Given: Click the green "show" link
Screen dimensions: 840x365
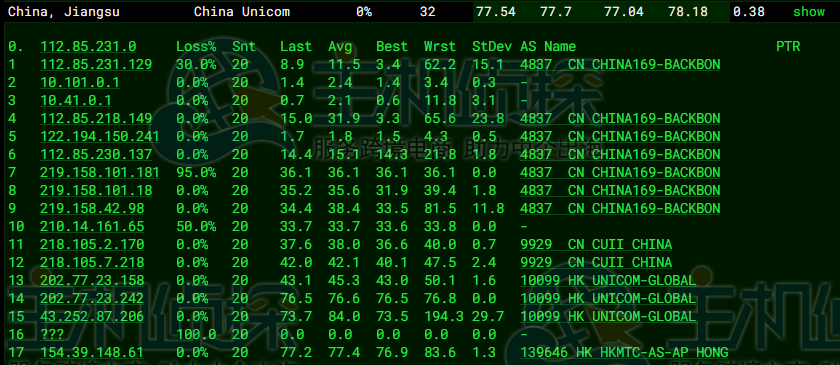Looking at the screenshot, I should point(809,11).
